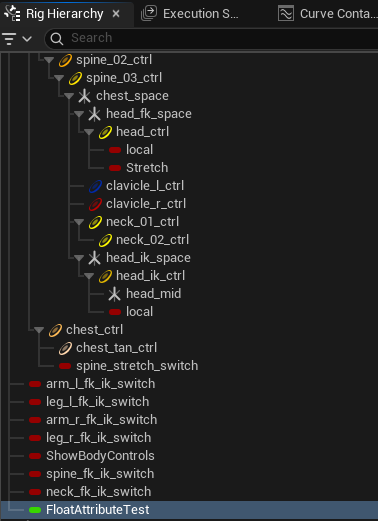Select the ShowBodyControls item
Viewport: 378px width, 521px height.
100,456
